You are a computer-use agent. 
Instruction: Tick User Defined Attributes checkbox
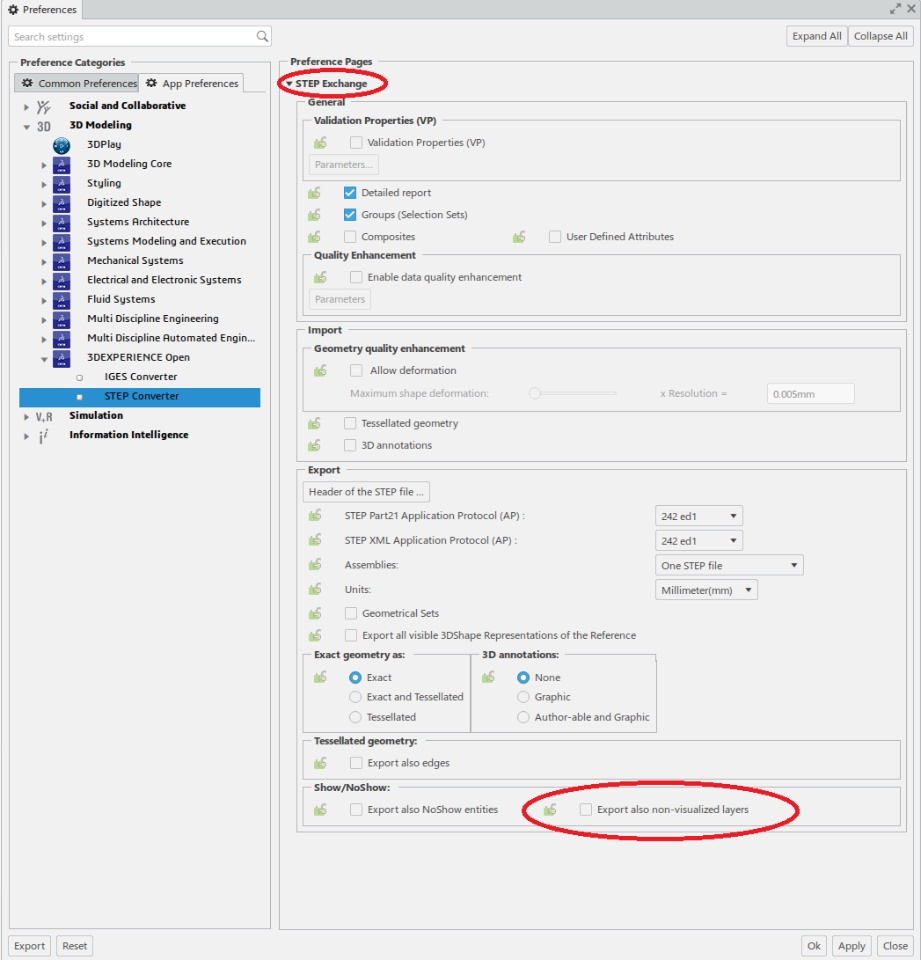point(555,237)
